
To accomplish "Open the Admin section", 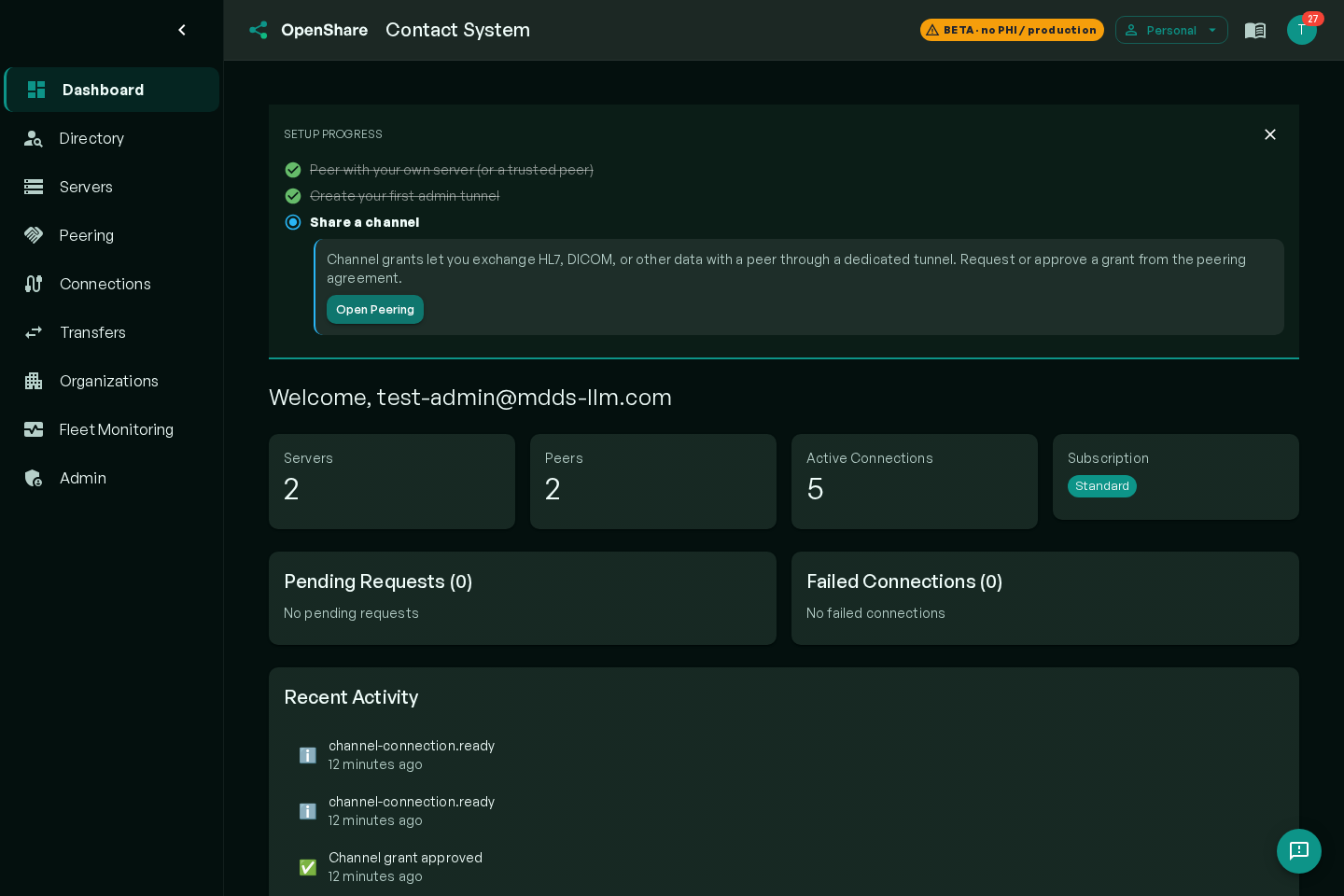I will tap(112, 478).
